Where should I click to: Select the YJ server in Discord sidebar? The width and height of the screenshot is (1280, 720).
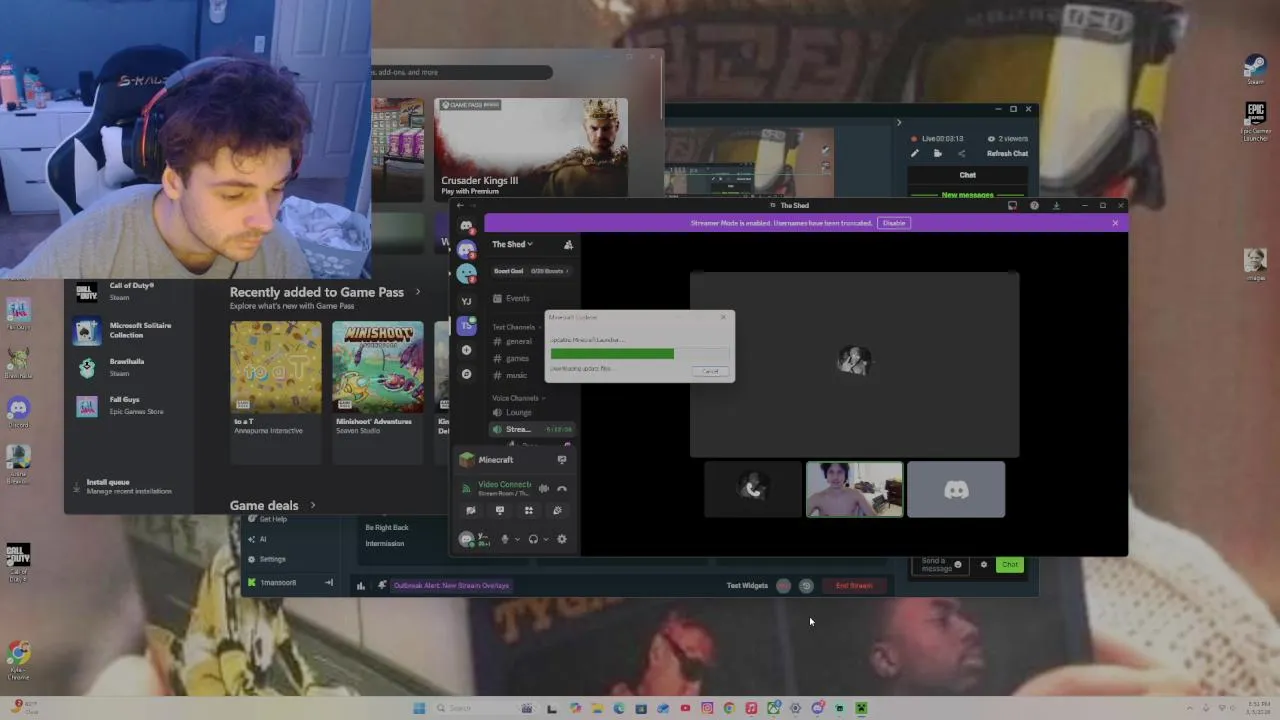[x=466, y=301]
